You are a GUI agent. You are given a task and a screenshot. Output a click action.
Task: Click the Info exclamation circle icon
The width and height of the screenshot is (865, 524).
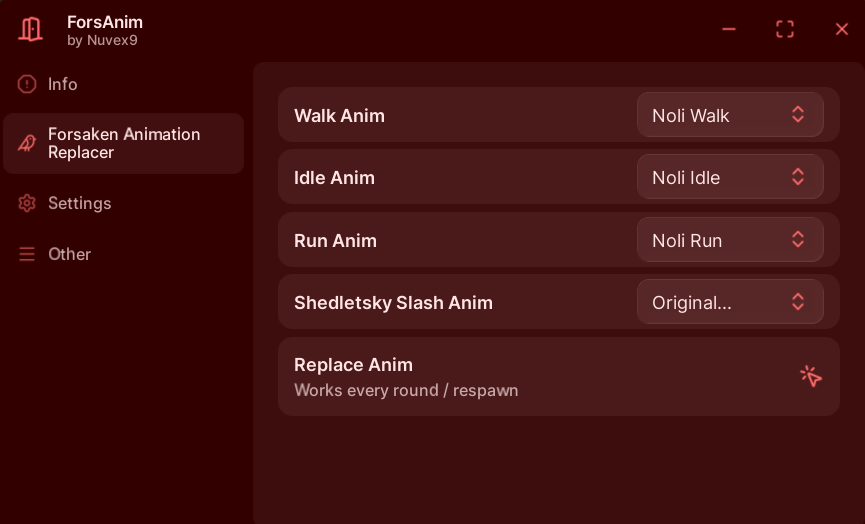(27, 84)
